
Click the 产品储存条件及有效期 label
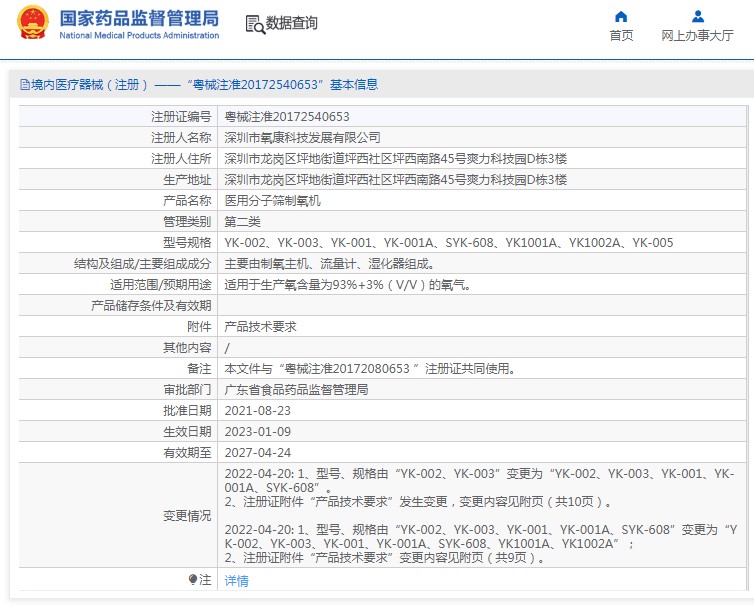pyautogui.click(x=151, y=305)
